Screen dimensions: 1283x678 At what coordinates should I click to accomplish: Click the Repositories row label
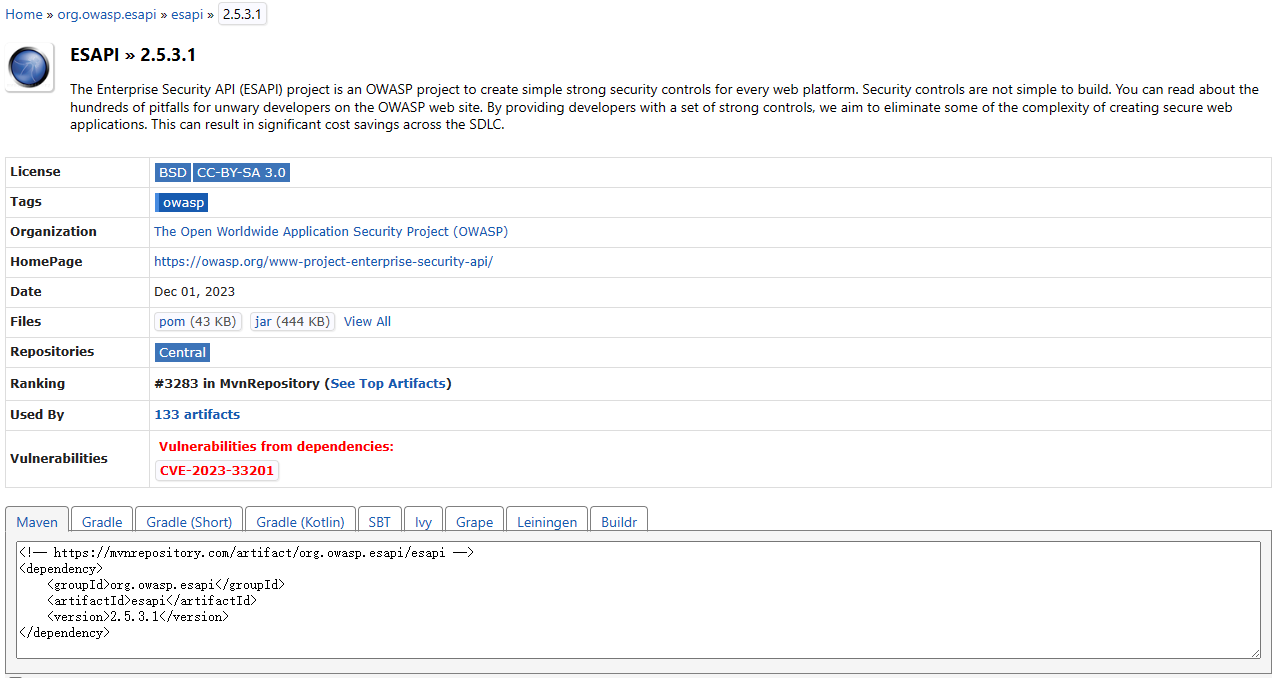click(52, 351)
